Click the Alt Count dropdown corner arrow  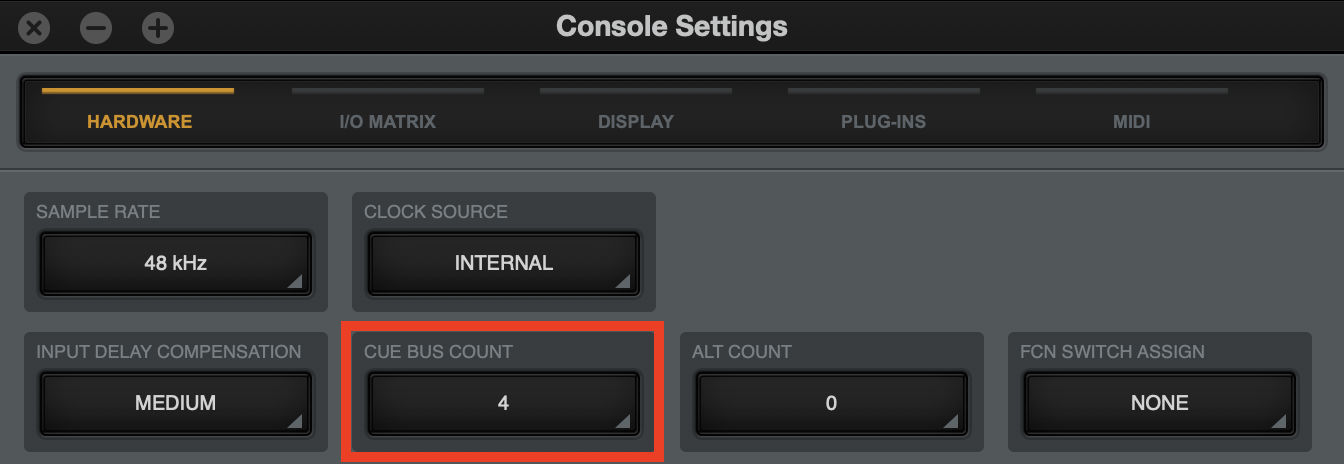[952, 423]
